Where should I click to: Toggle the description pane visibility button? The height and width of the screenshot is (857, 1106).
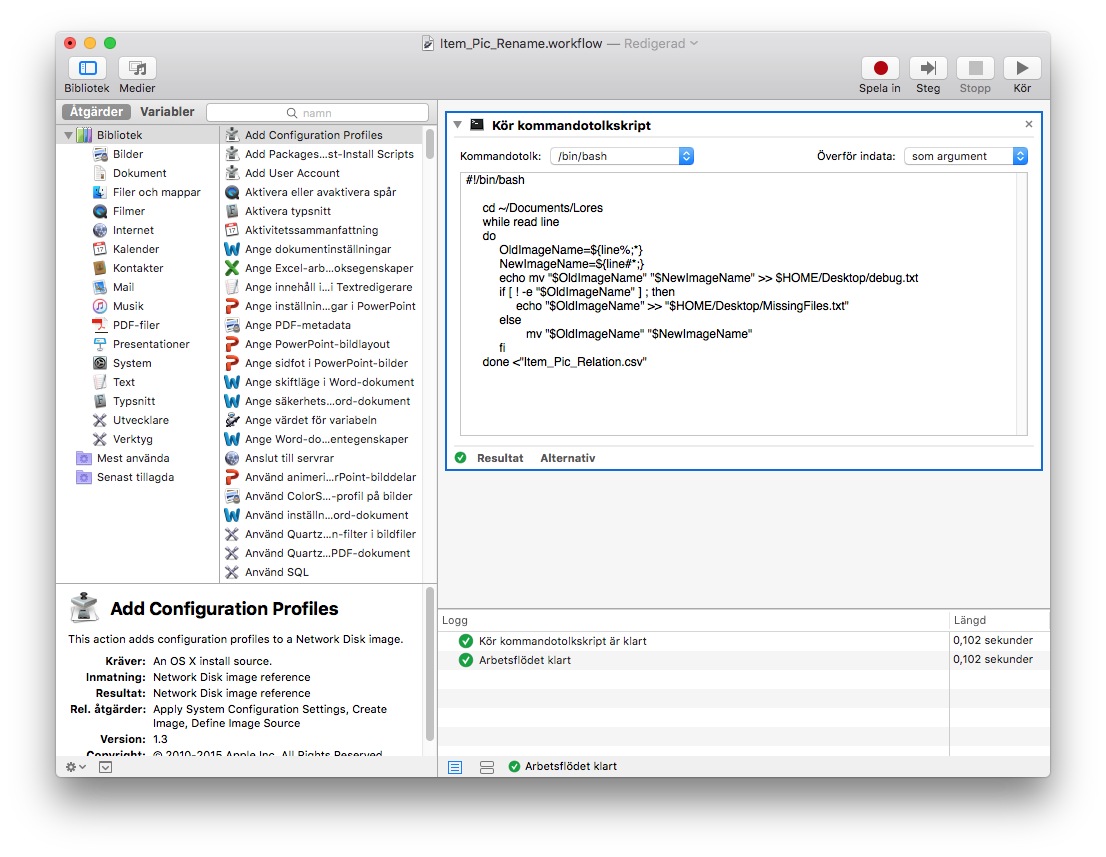(x=106, y=767)
